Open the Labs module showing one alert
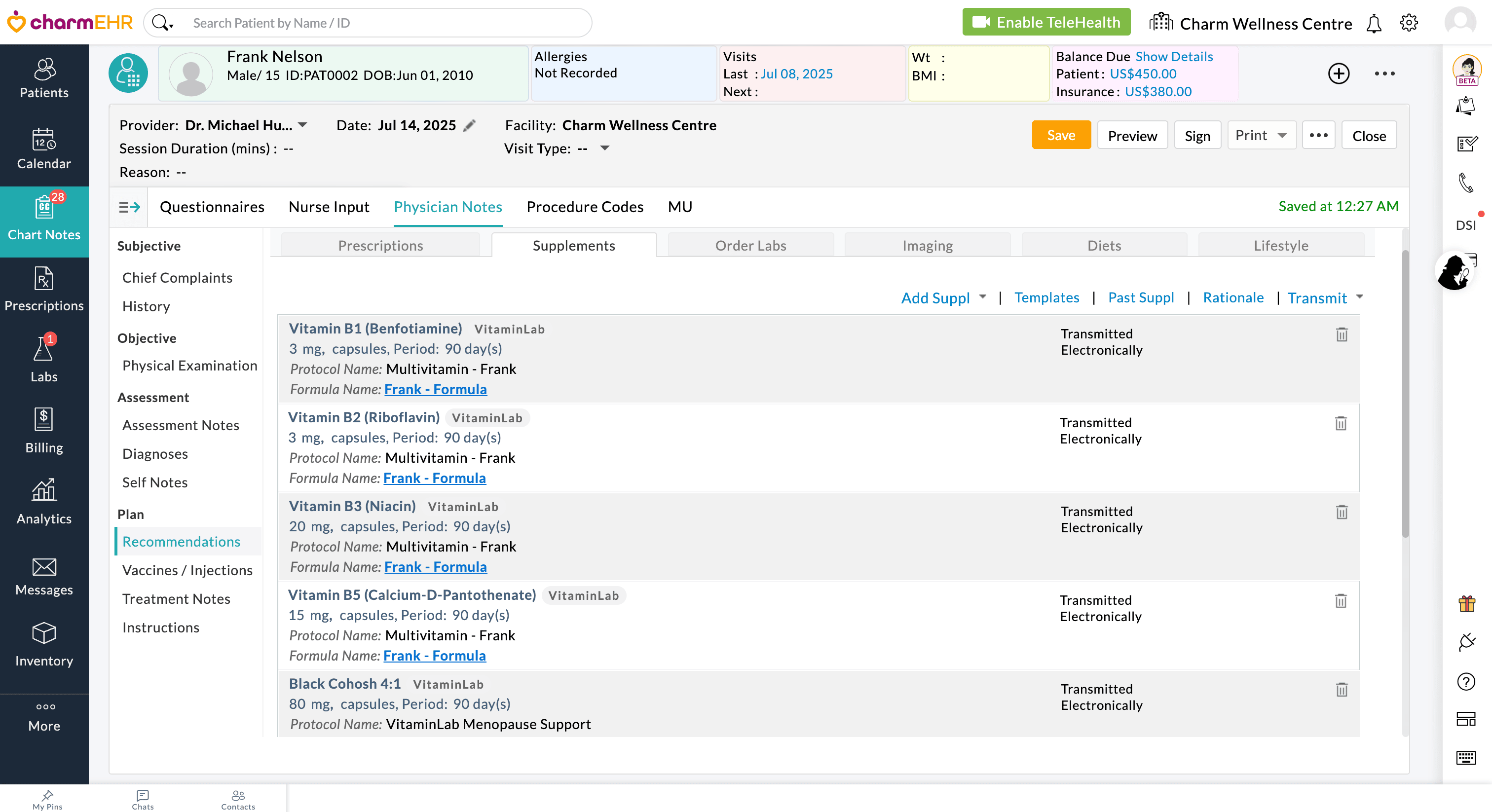1492x812 pixels. point(44,359)
